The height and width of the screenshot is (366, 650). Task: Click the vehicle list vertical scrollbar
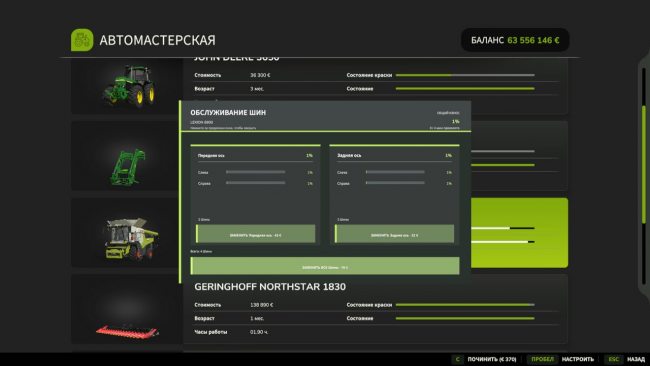[x=644, y=176]
